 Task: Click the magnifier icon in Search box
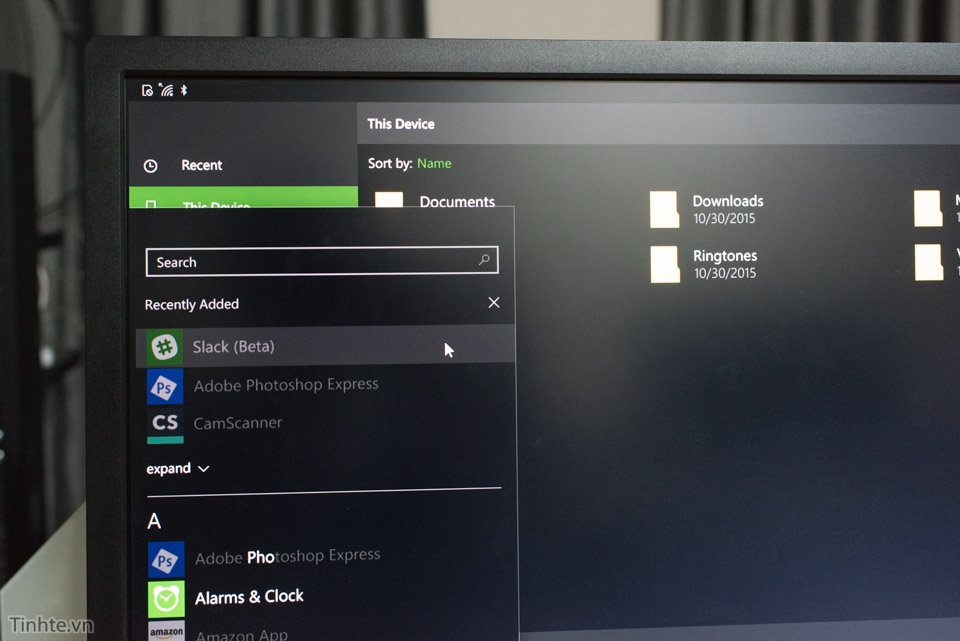click(x=484, y=260)
